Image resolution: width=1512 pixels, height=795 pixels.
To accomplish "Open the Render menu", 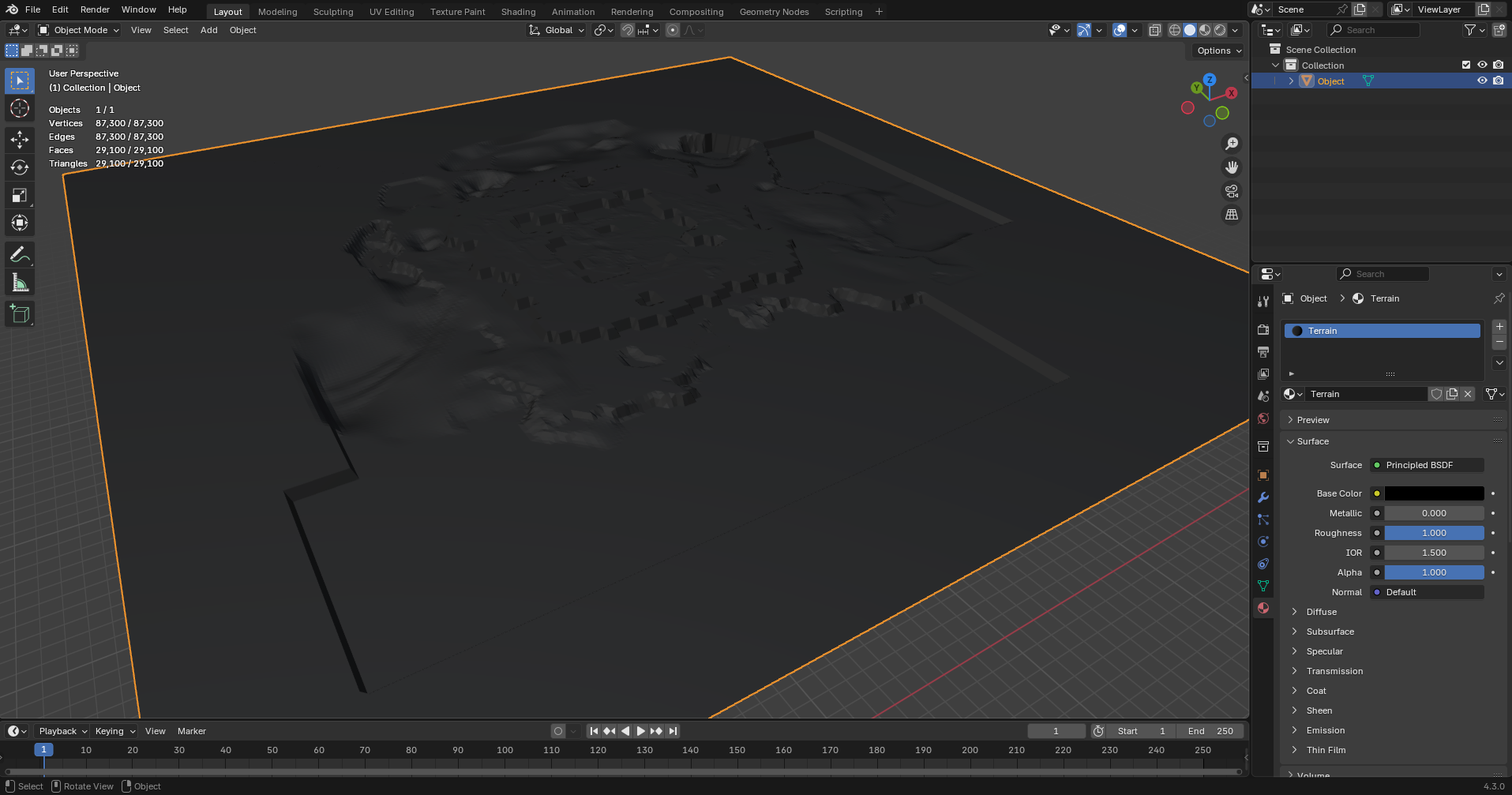I will [95, 9].
